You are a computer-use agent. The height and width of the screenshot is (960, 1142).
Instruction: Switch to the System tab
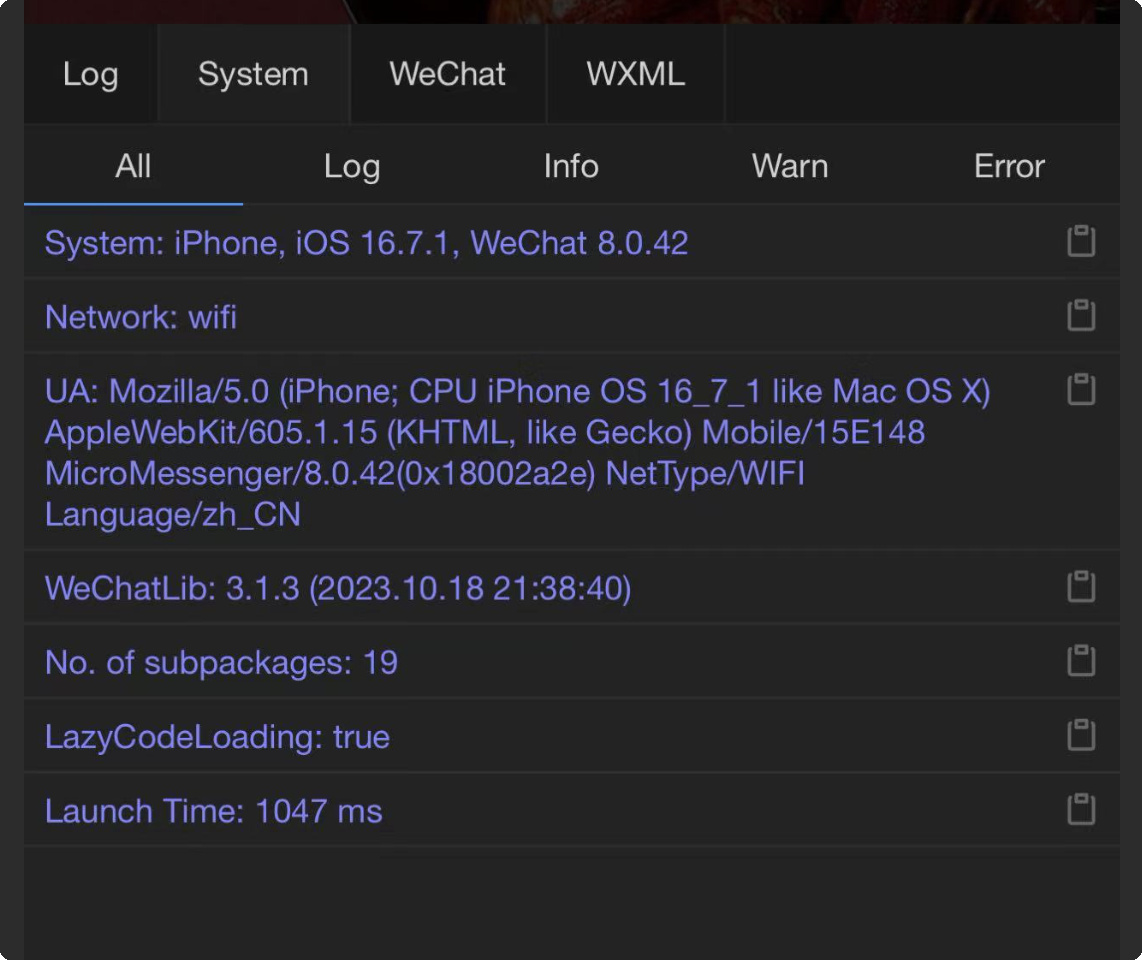[x=253, y=74]
